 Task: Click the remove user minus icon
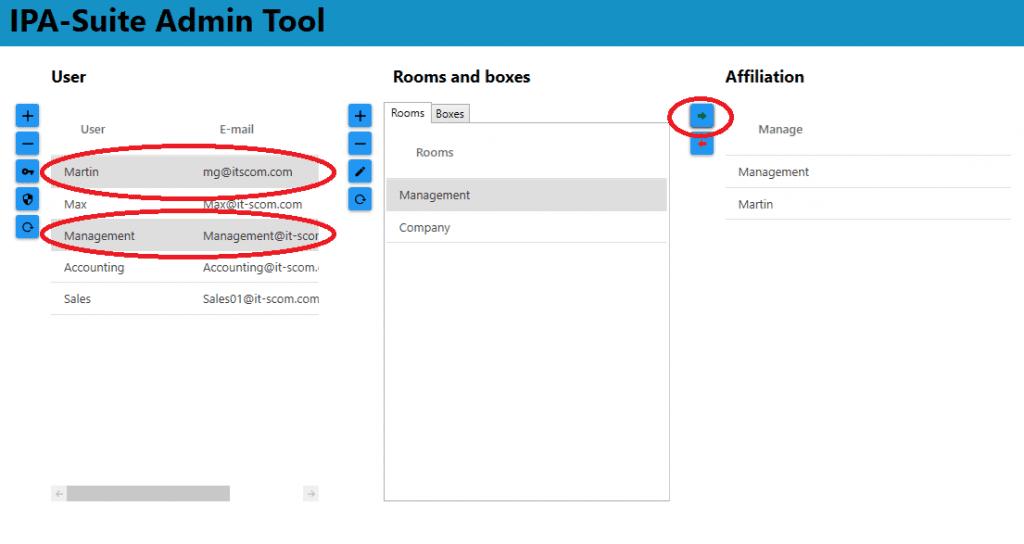point(27,144)
